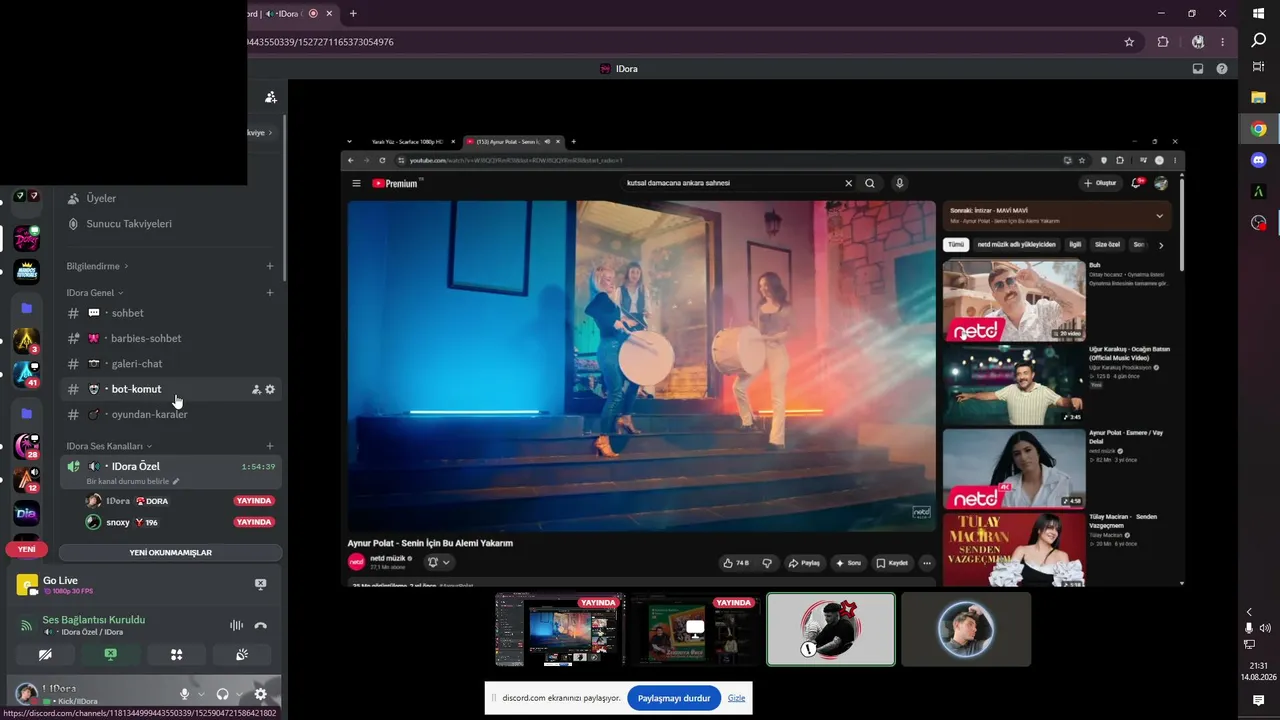This screenshot has width=1280, height=720.
Task: Open the headphone output options arrow
Action: click(x=239, y=694)
